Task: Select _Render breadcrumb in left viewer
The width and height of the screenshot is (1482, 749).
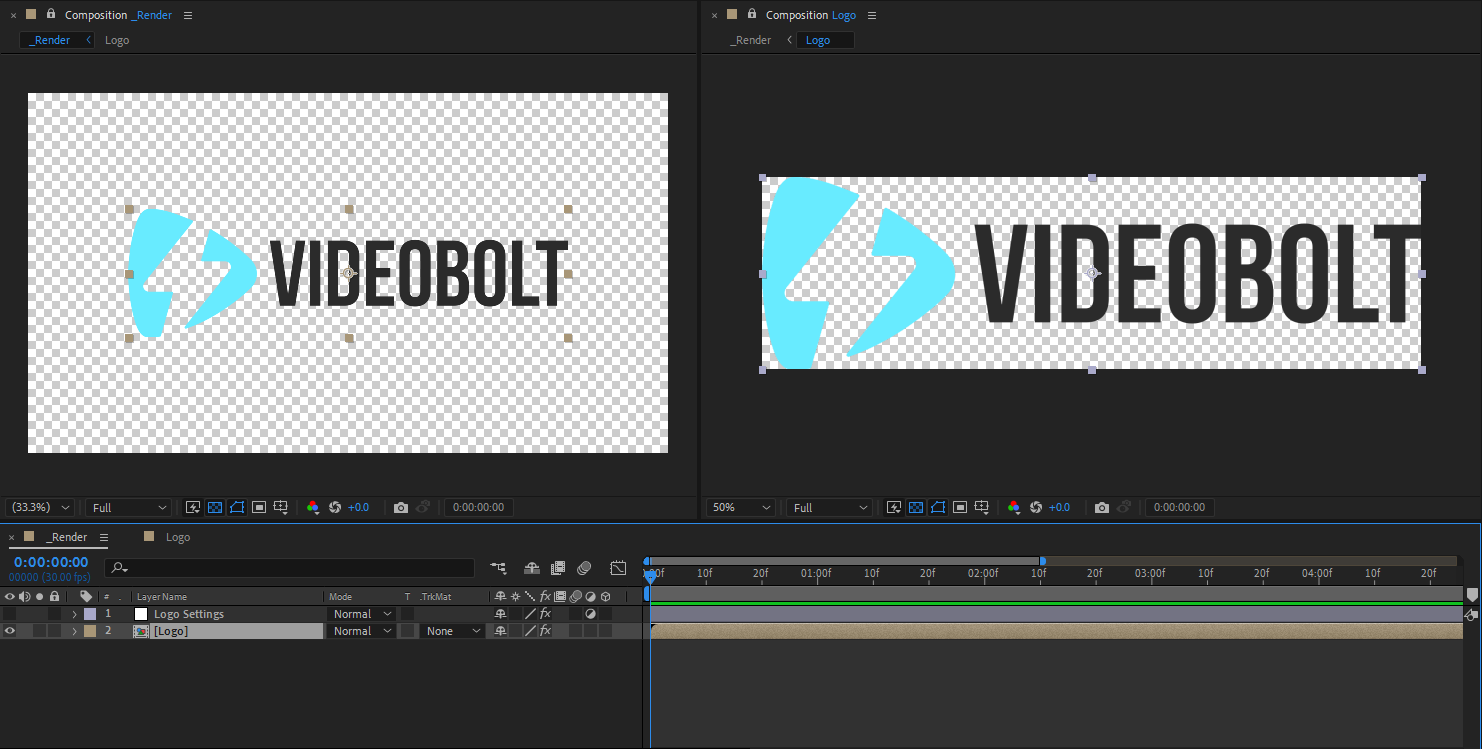Action: tap(51, 40)
